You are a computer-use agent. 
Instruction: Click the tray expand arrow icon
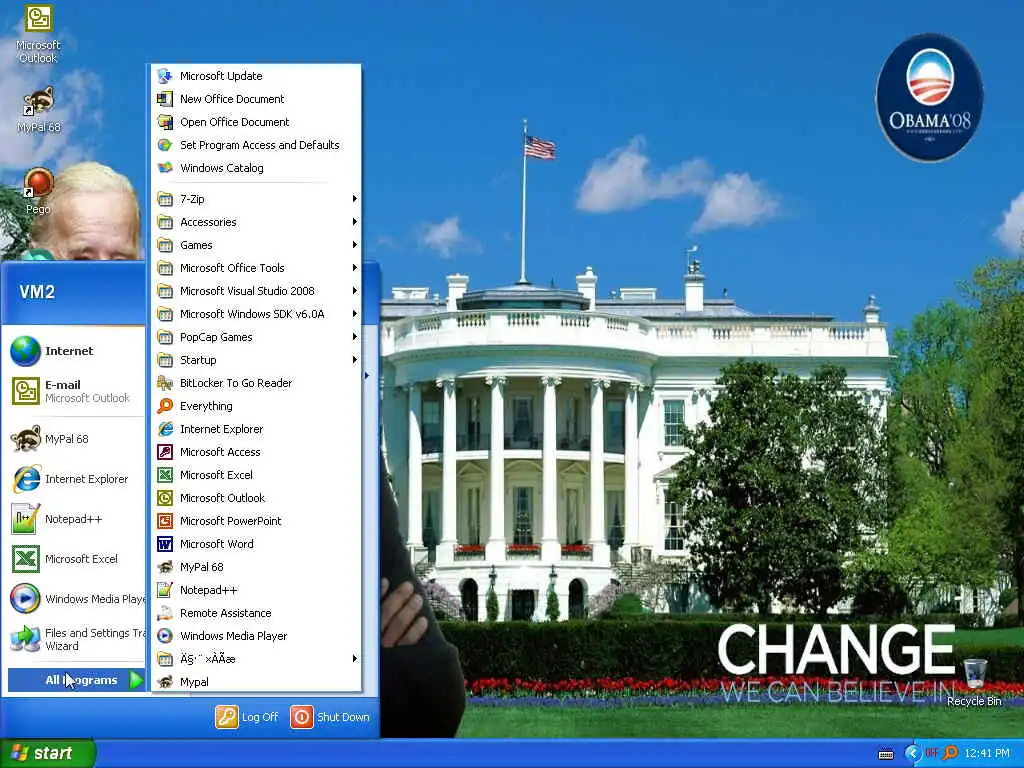pyautogui.click(x=912, y=754)
